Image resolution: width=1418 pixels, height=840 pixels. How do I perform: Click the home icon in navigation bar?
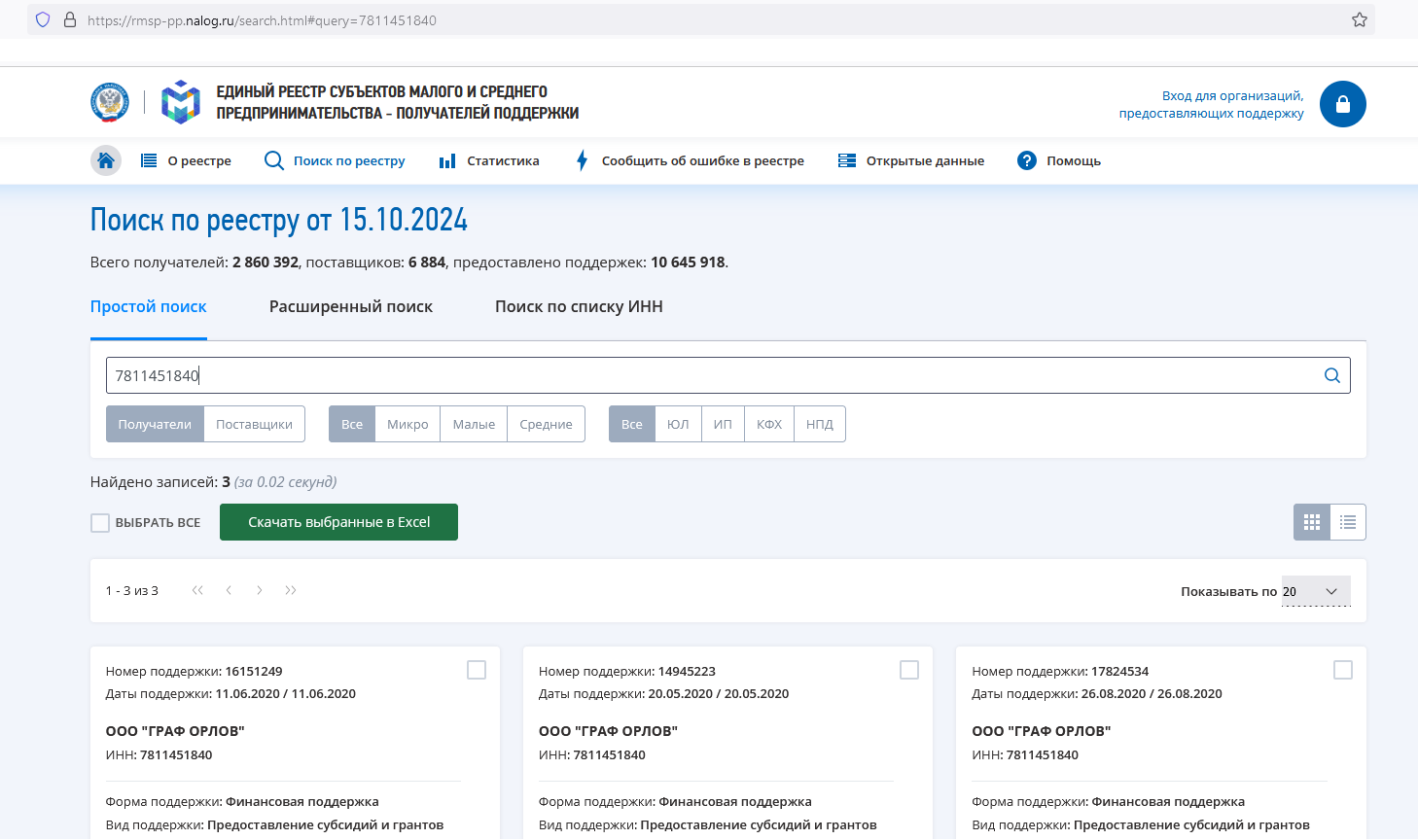[x=106, y=160]
